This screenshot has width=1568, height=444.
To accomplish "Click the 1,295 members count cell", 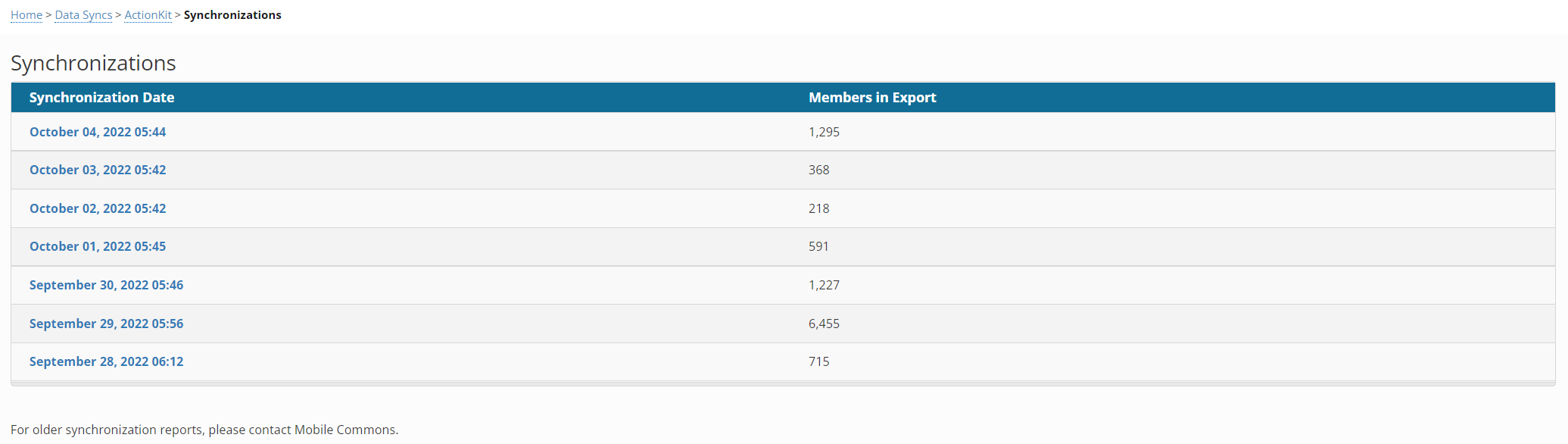I will (x=824, y=132).
